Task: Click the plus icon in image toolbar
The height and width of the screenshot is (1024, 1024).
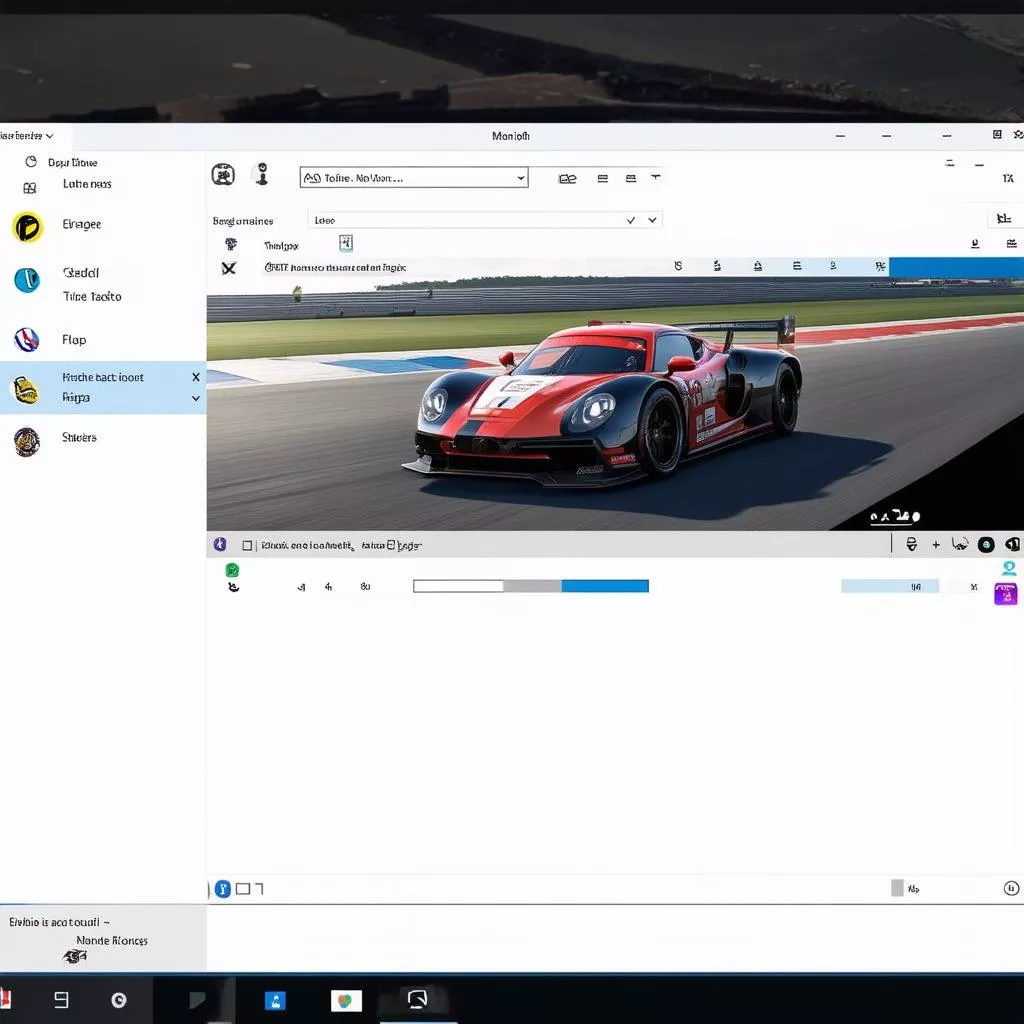Action: point(936,545)
